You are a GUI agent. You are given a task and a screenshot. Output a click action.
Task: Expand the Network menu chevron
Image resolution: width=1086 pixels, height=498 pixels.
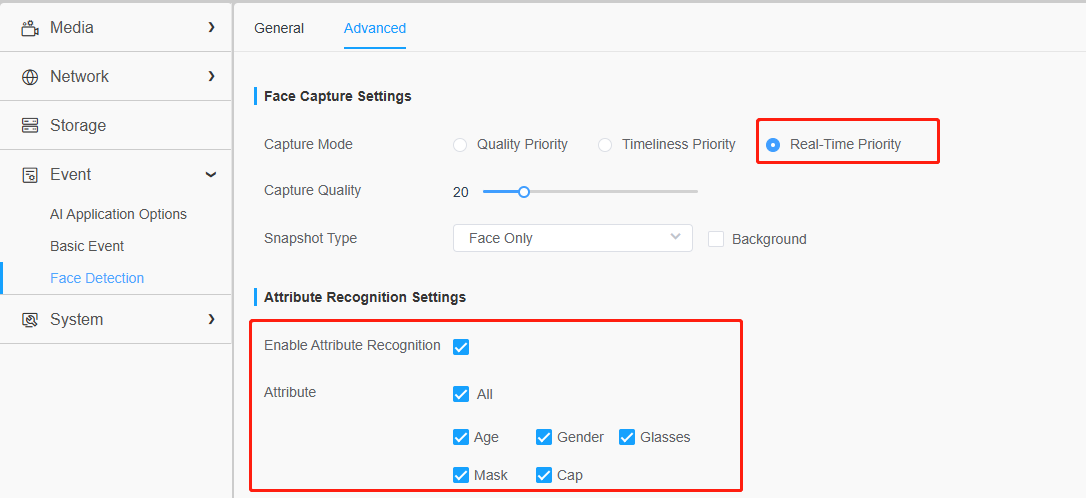click(x=211, y=76)
